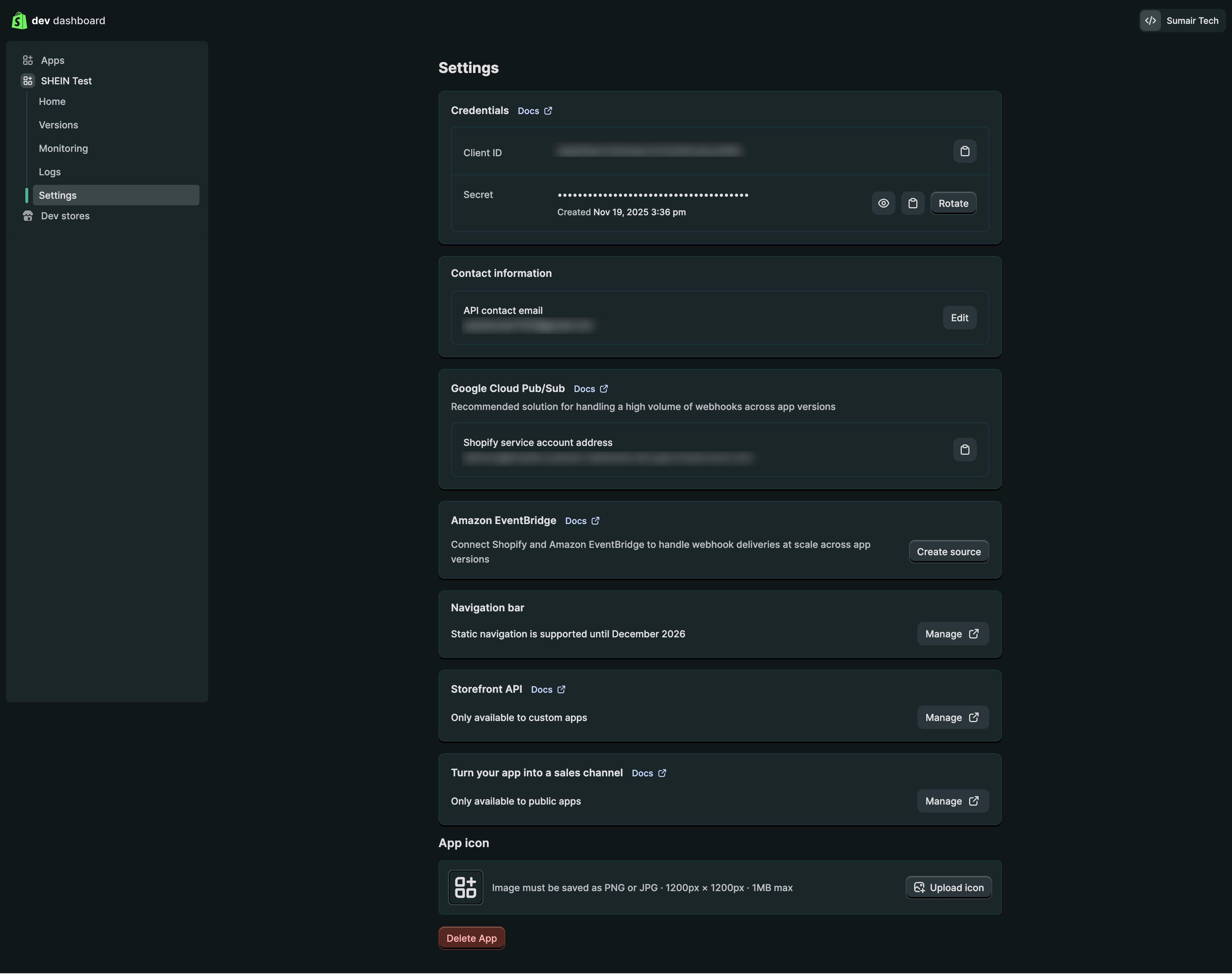Copy Shopify service account address

point(965,449)
